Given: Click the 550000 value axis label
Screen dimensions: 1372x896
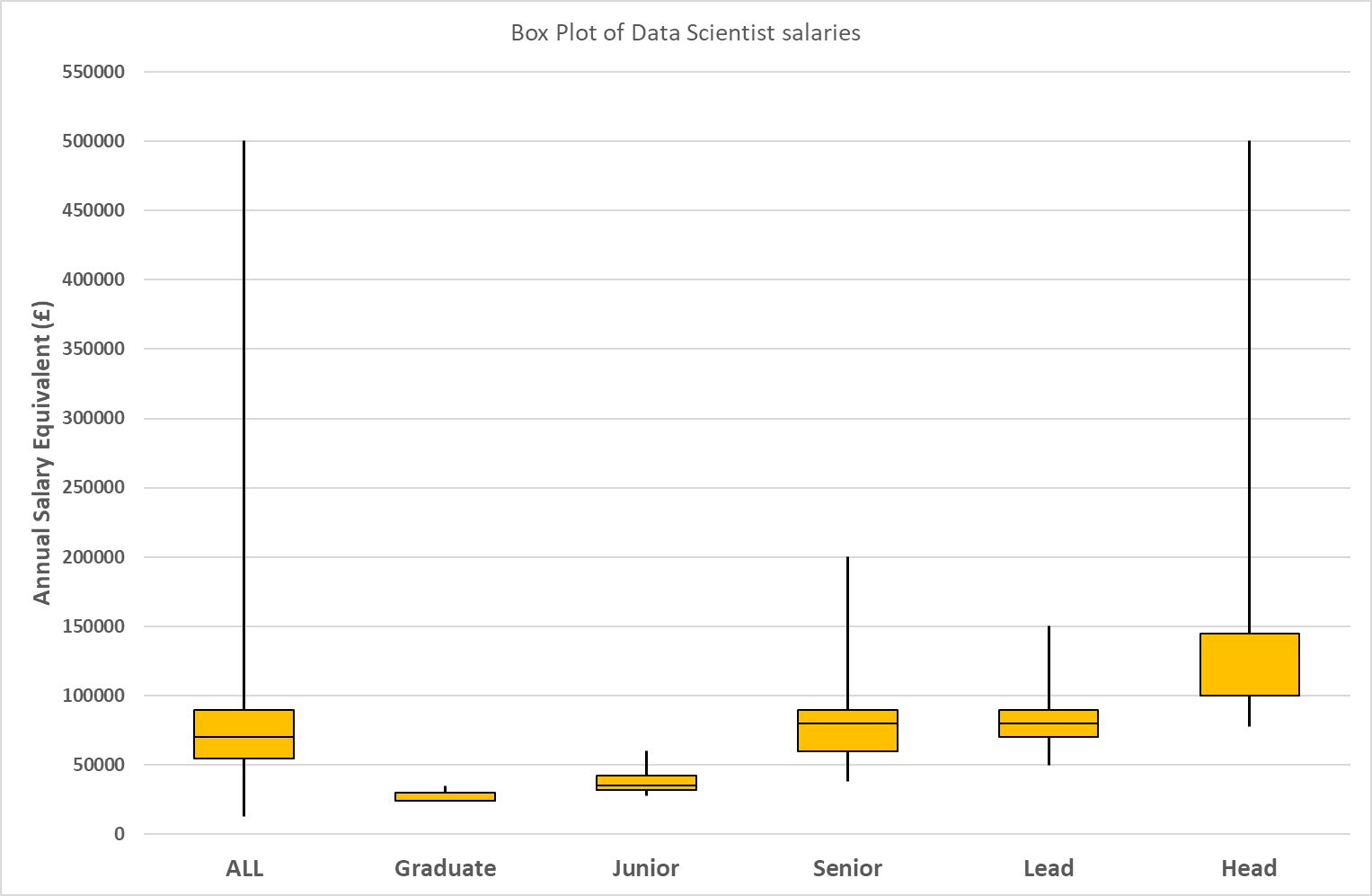Looking at the screenshot, I should [93, 72].
